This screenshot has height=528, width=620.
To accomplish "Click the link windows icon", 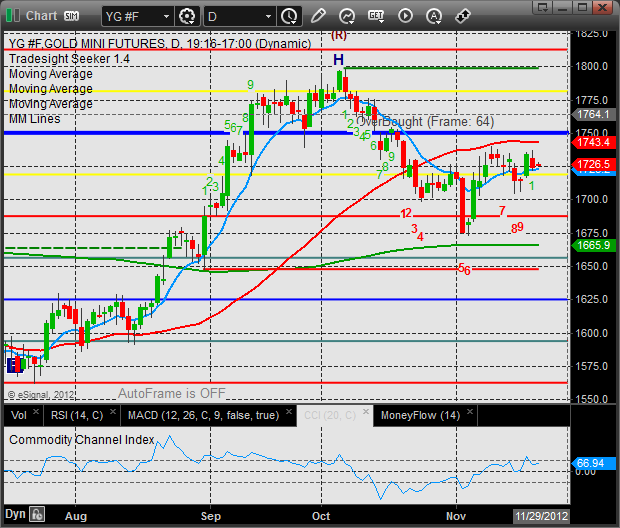I will 462,16.
